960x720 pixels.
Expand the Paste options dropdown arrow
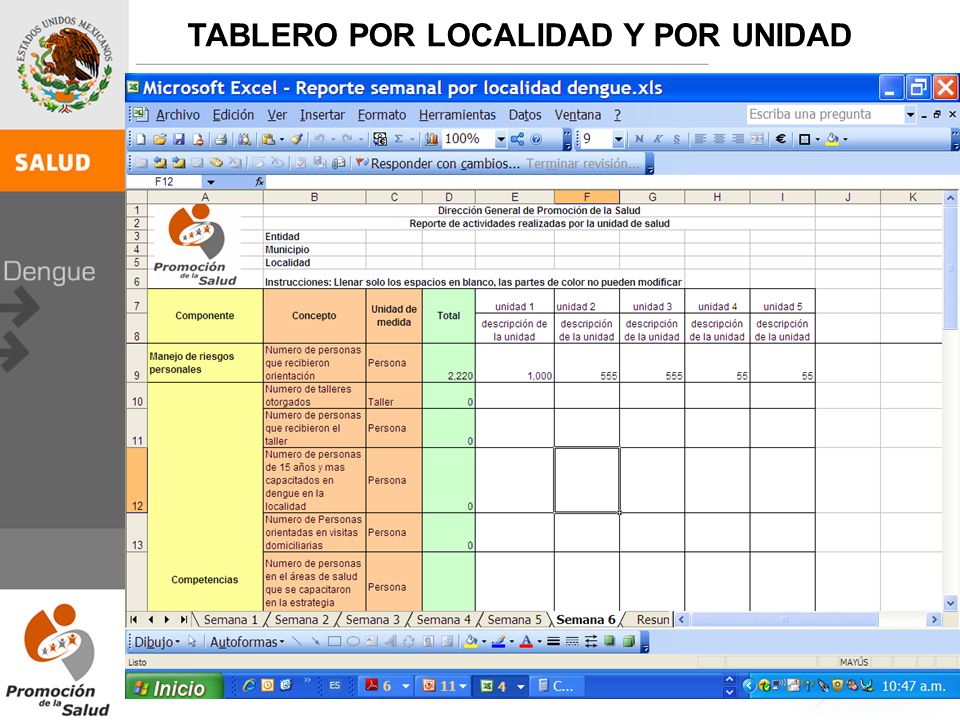[282, 140]
